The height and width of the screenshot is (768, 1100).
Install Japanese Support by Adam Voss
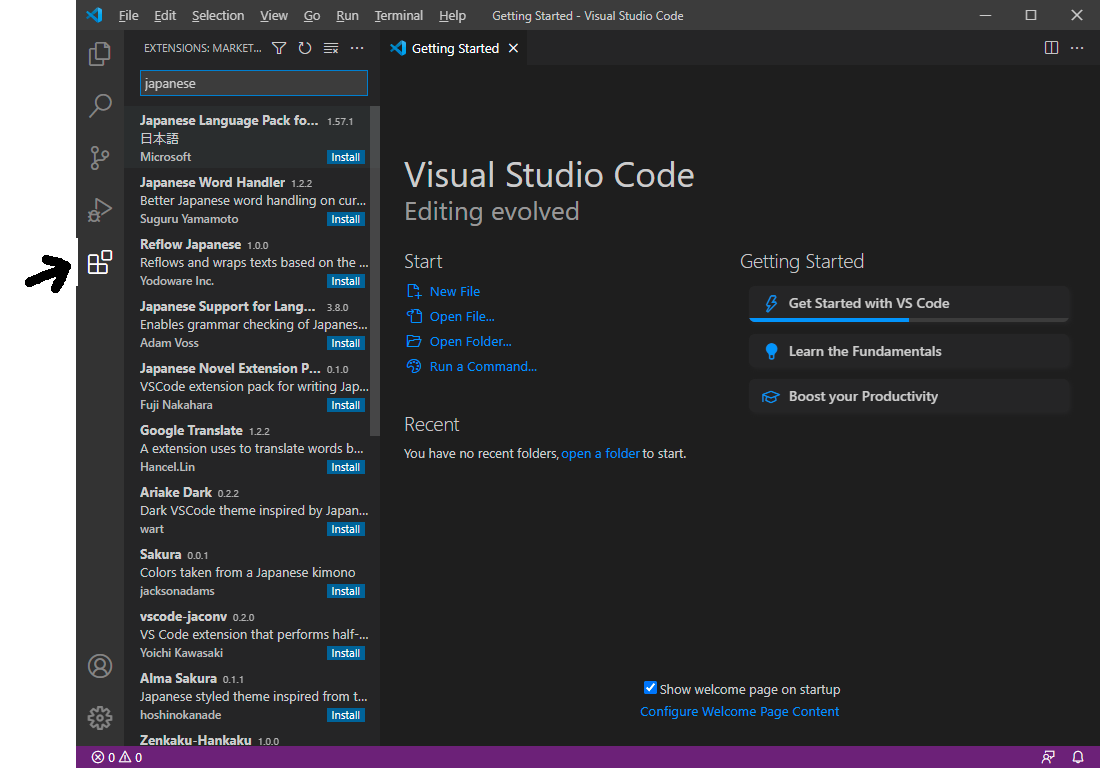pyautogui.click(x=345, y=343)
